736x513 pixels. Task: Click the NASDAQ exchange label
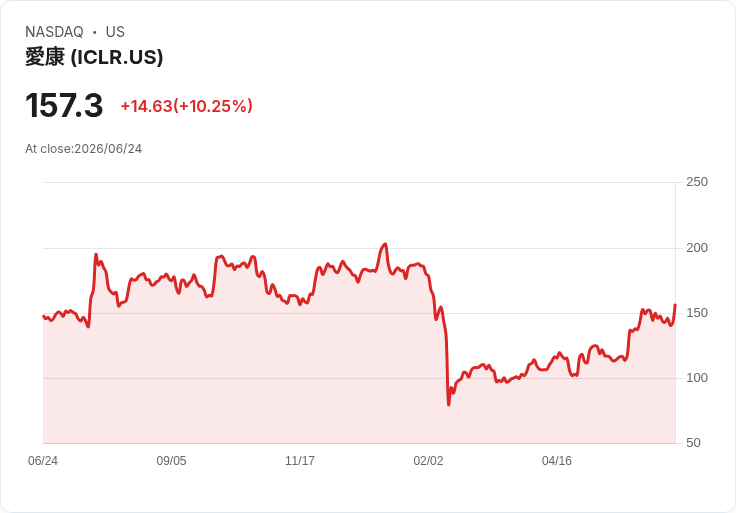pyautogui.click(x=54, y=32)
